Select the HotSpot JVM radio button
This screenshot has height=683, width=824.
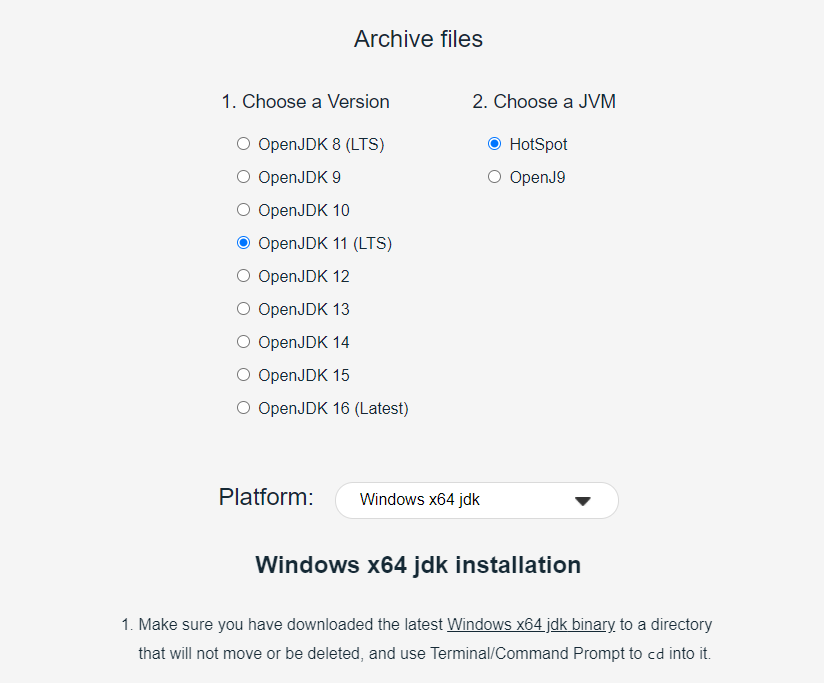(x=494, y=144)
